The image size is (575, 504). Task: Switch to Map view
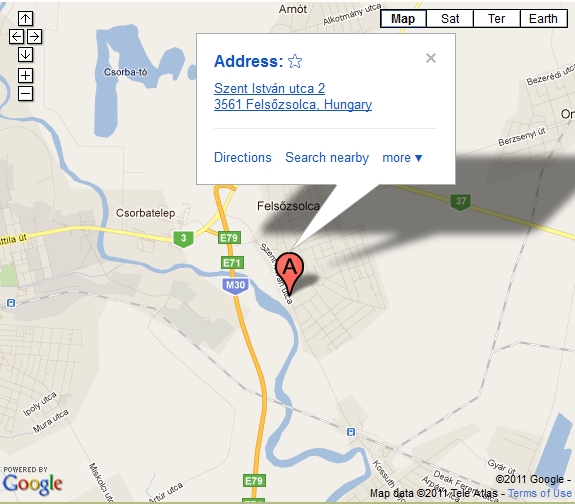(x=403, y=19)
